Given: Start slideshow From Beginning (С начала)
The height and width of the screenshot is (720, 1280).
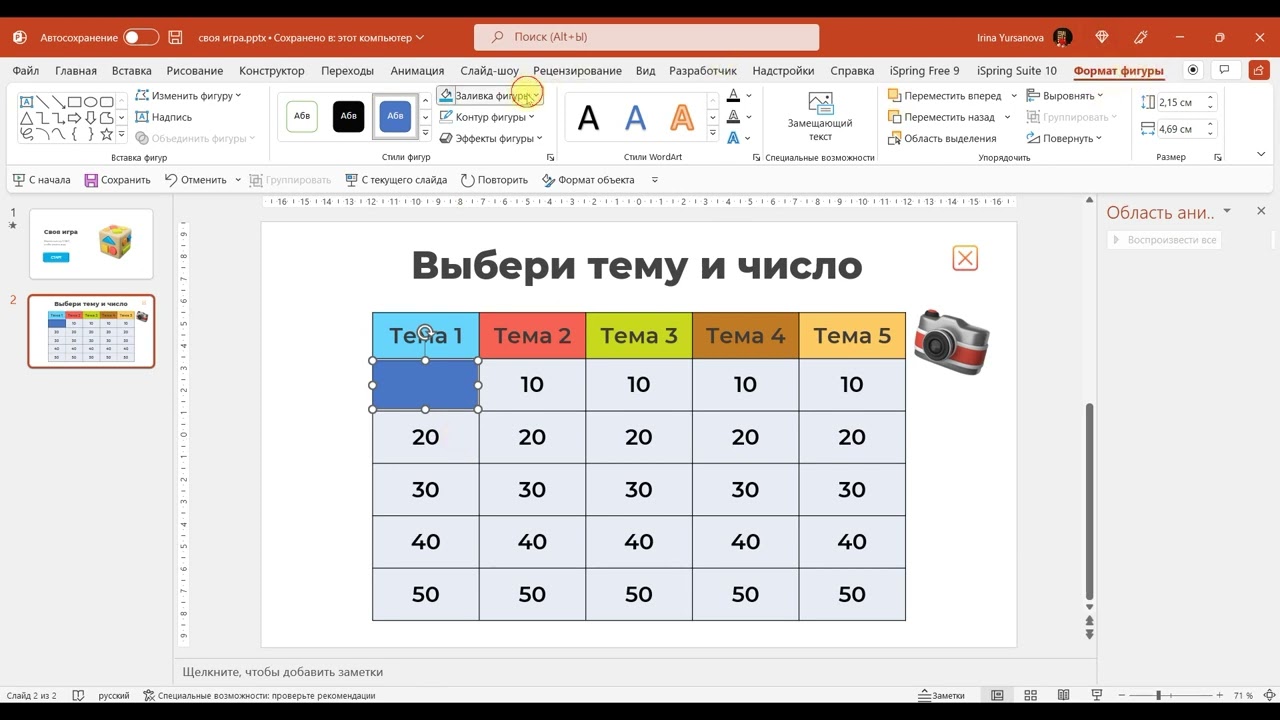Looking at the screenshot, I should tap(41, 180).
